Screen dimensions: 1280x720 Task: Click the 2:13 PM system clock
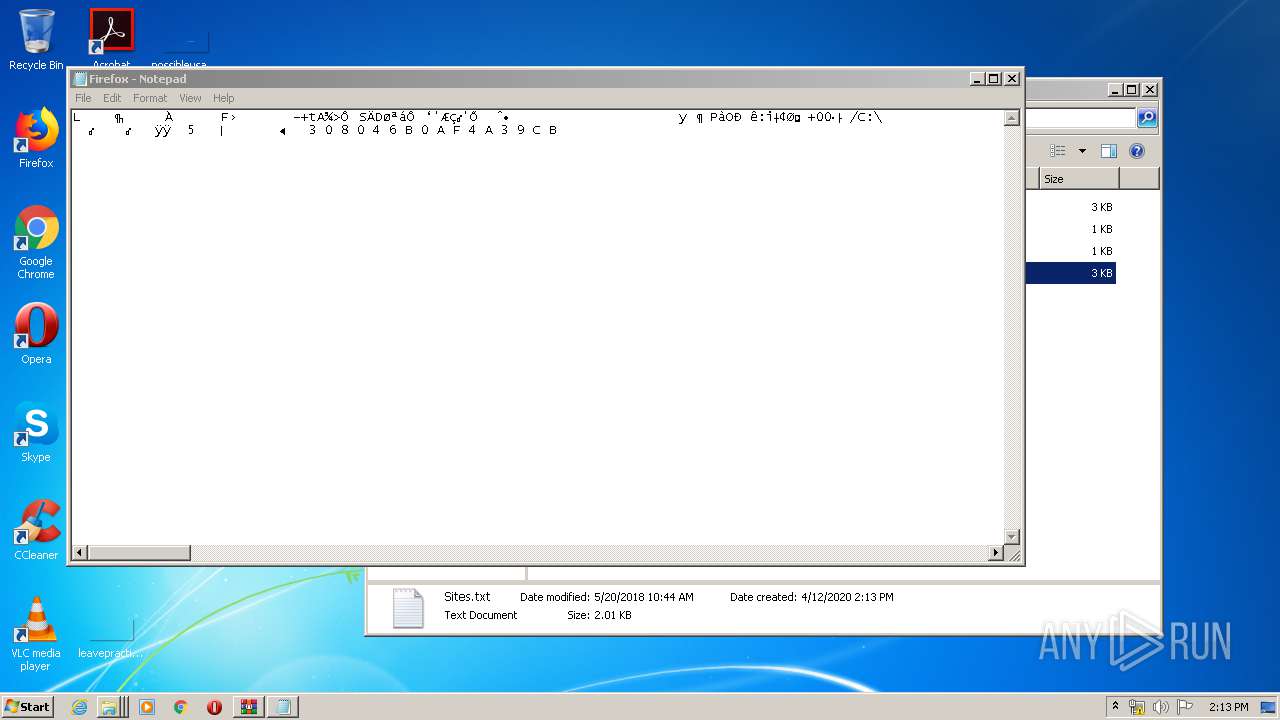(1228, 707)
